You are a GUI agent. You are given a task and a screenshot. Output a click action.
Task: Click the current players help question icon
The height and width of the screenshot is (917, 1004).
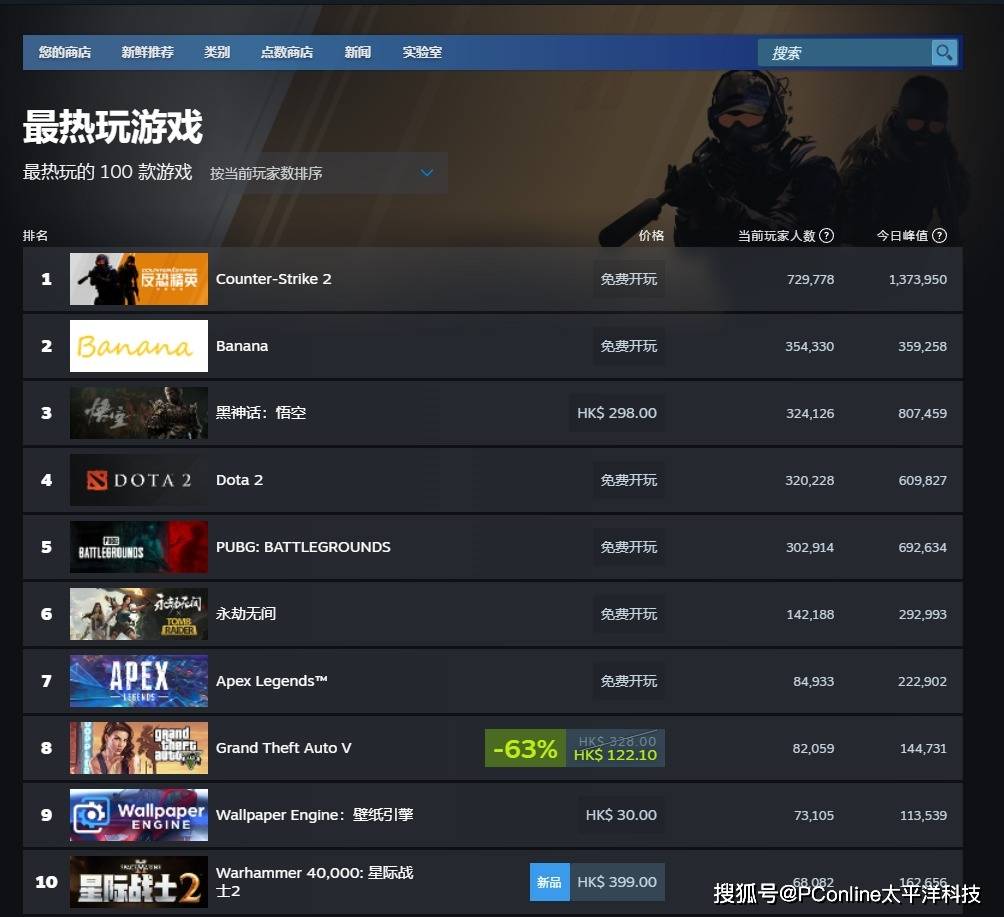[827, 236]
